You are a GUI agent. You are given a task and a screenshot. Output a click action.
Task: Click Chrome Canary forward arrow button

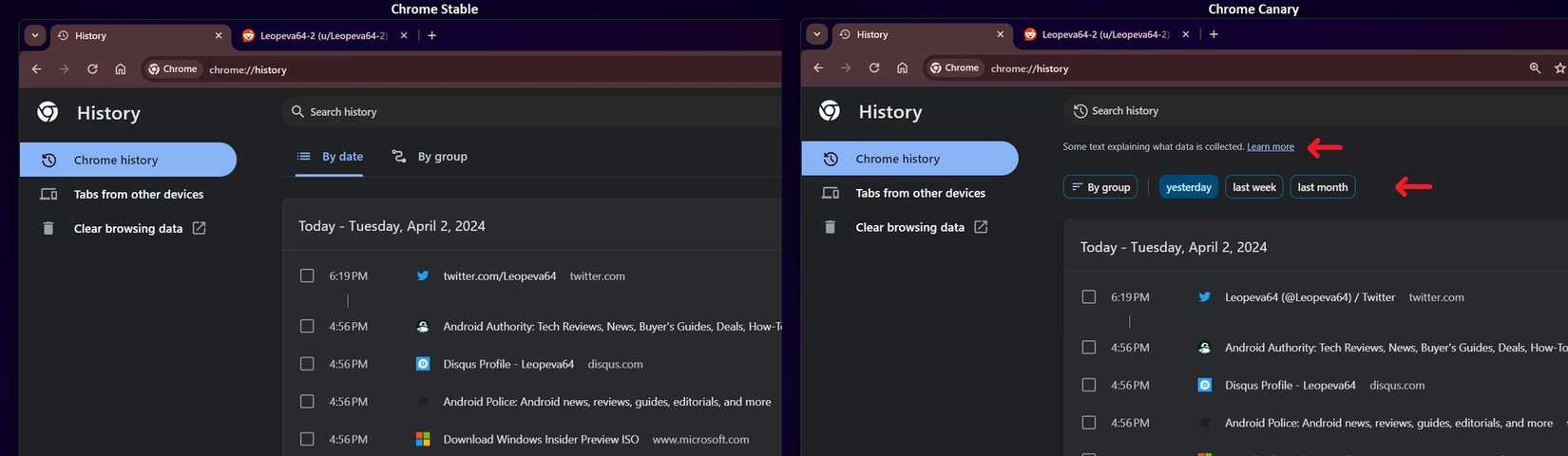pos(846,68)
